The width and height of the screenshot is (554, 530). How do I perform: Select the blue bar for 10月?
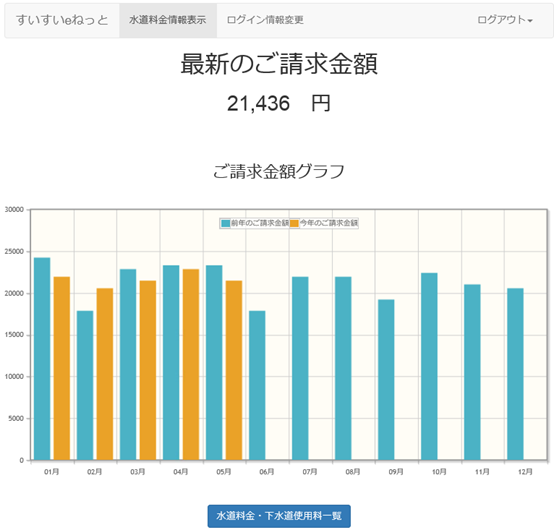(x=429, y=366)
